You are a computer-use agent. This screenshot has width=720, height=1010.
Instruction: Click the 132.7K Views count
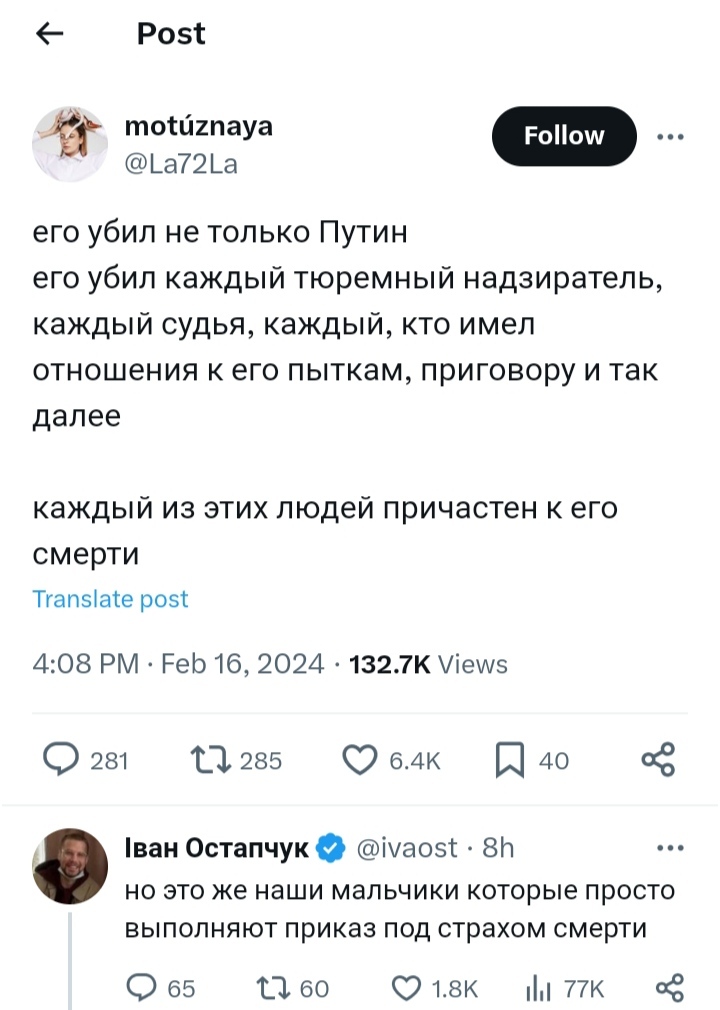pos(428,665)
